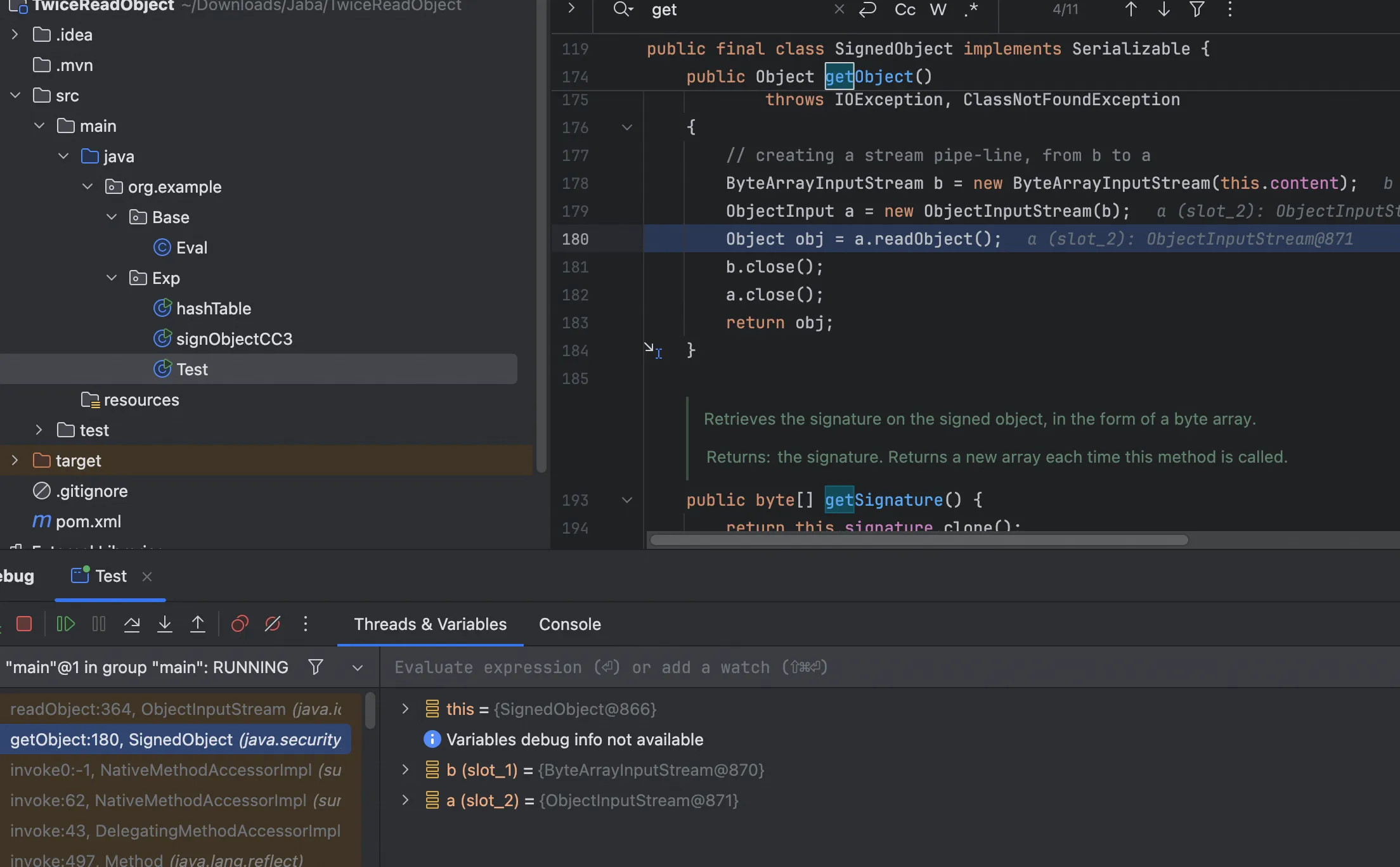The image size is (1400, 867).
Task: Stop the debug session
Action: point(24,624)
